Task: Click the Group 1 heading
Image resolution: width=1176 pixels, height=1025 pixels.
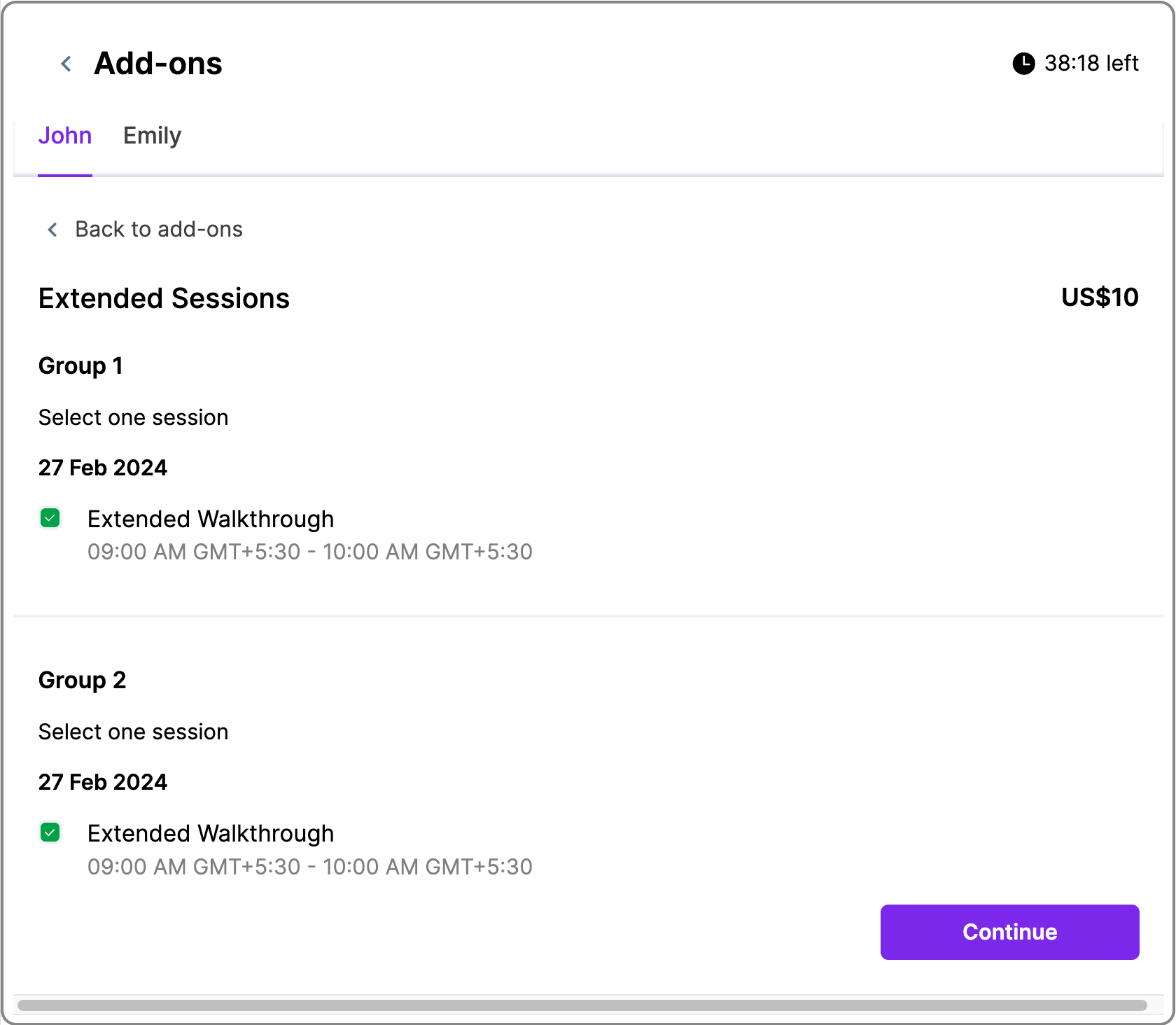Action: (x=80, y=366)
